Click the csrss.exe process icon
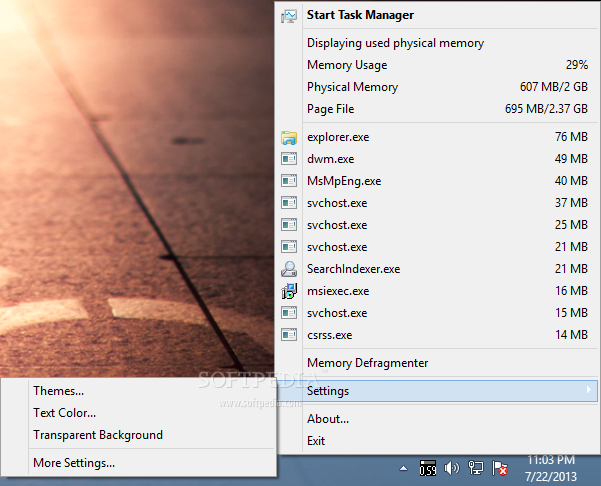This screenshot has height=486, width=601. pyautogui.click(x=289, y=335)
